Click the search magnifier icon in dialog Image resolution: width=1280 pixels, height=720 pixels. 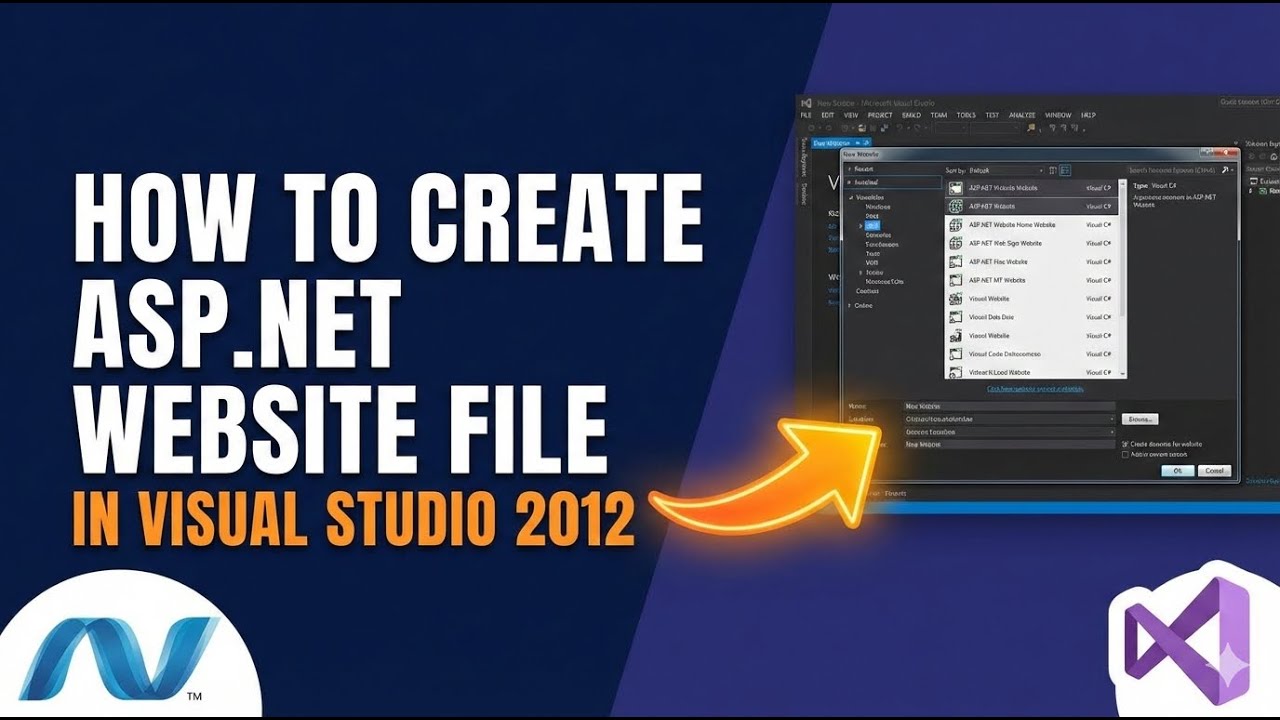(1226, 171)
